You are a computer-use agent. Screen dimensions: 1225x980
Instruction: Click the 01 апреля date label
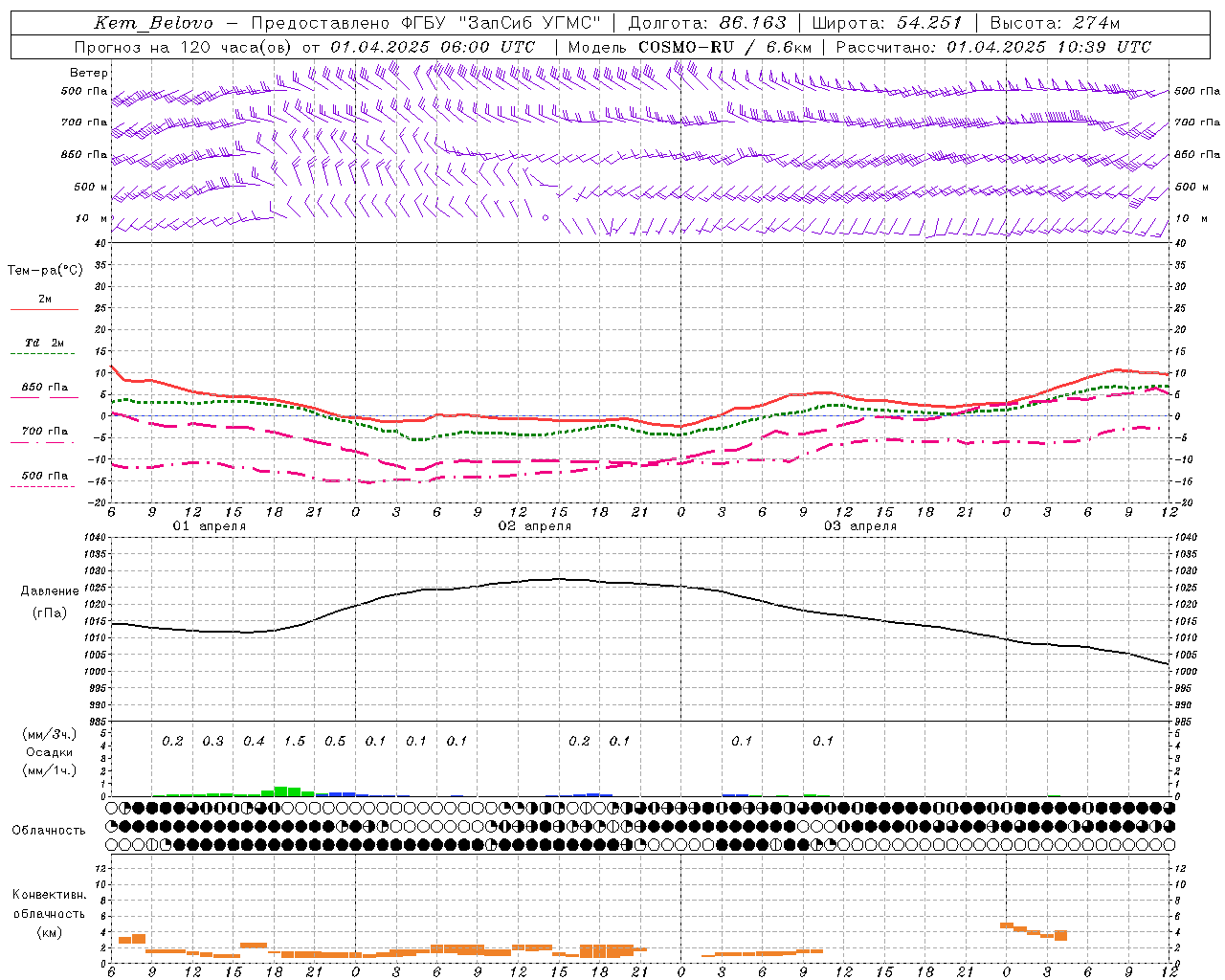(209, 526)
